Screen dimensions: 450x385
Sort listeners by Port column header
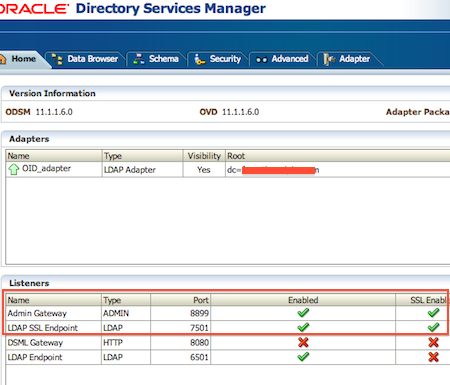pyautogui.click(x=180, y=300)
